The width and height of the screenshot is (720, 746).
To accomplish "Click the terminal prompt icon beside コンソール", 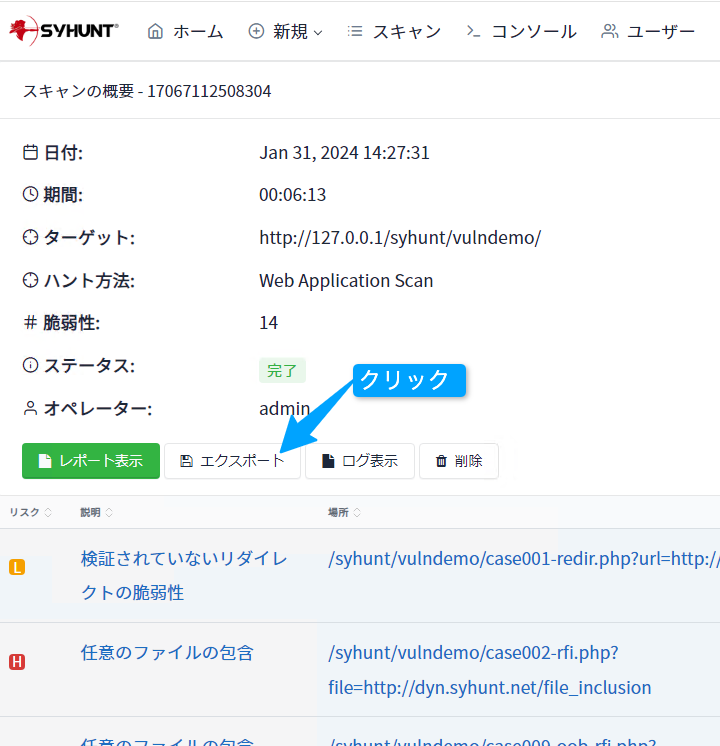I will pos(473,32).
